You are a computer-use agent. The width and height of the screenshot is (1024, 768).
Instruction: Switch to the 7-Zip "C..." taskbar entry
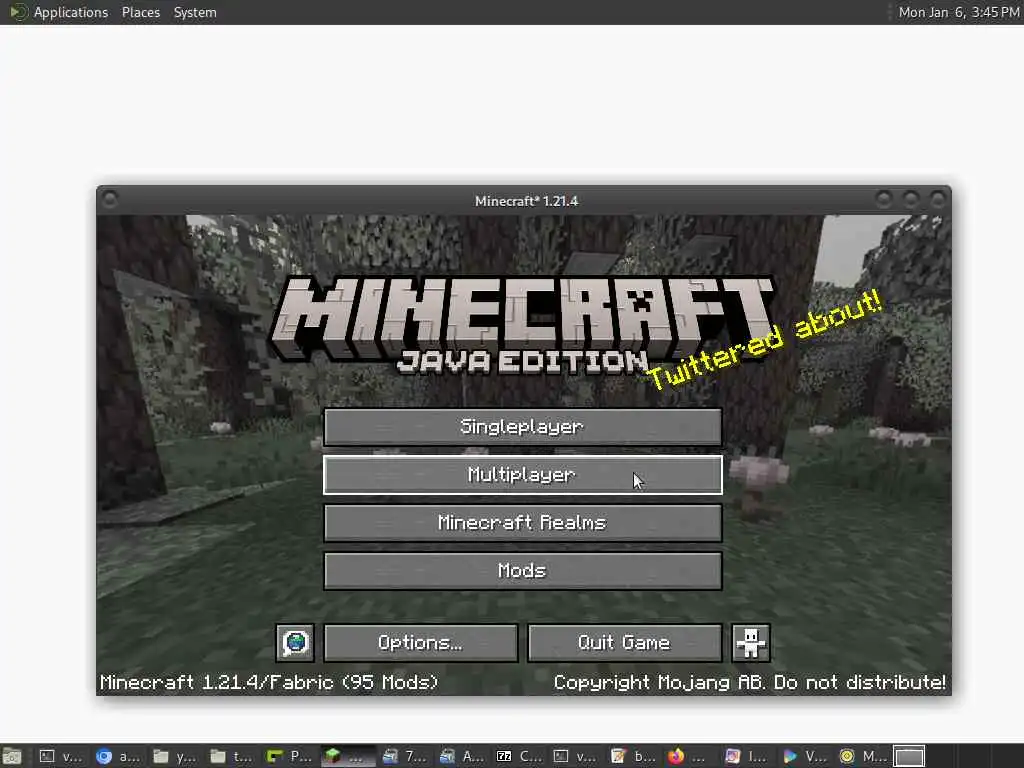pos(519,756)
